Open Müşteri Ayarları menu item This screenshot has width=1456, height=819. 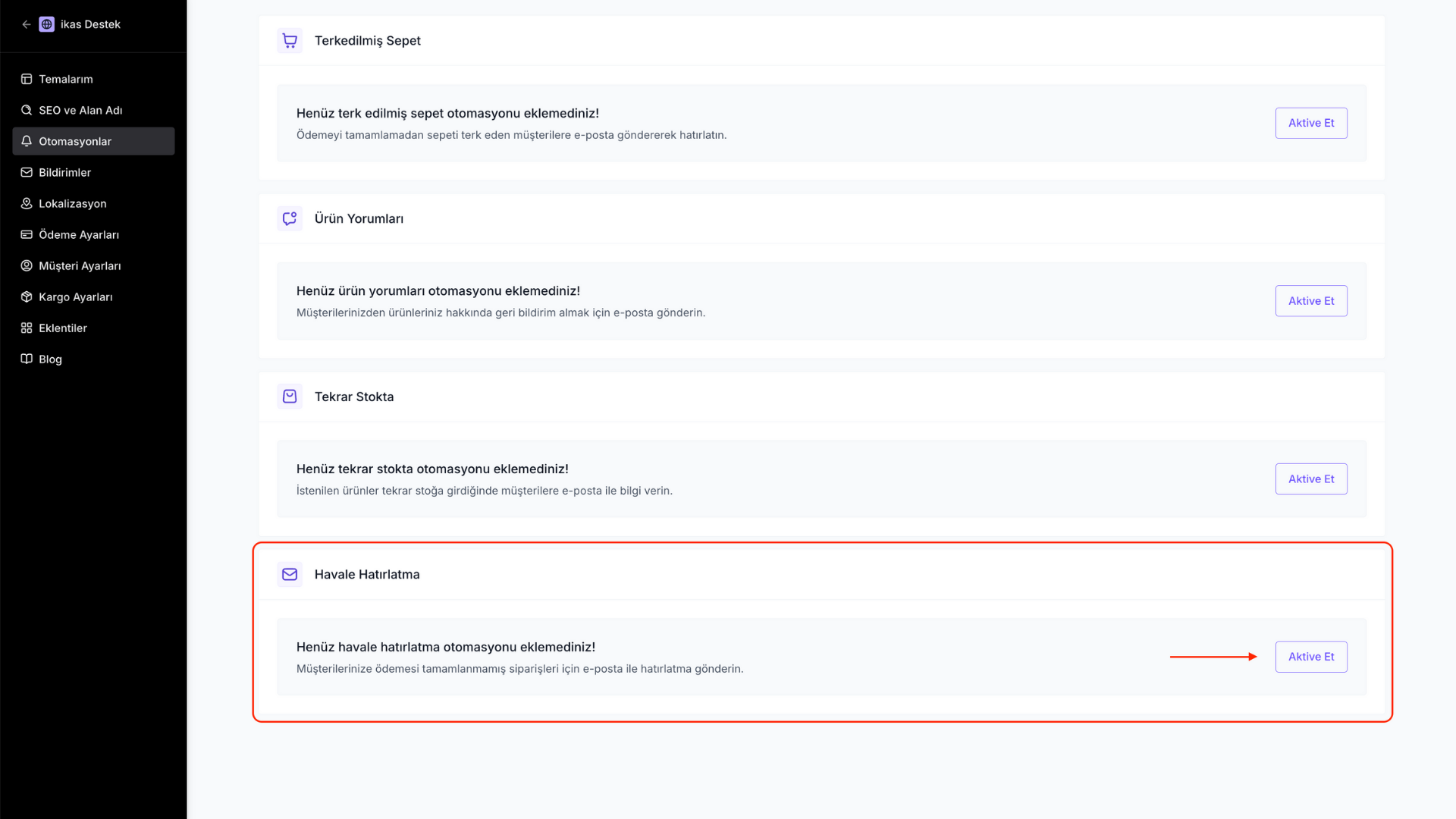coord(93,265)
